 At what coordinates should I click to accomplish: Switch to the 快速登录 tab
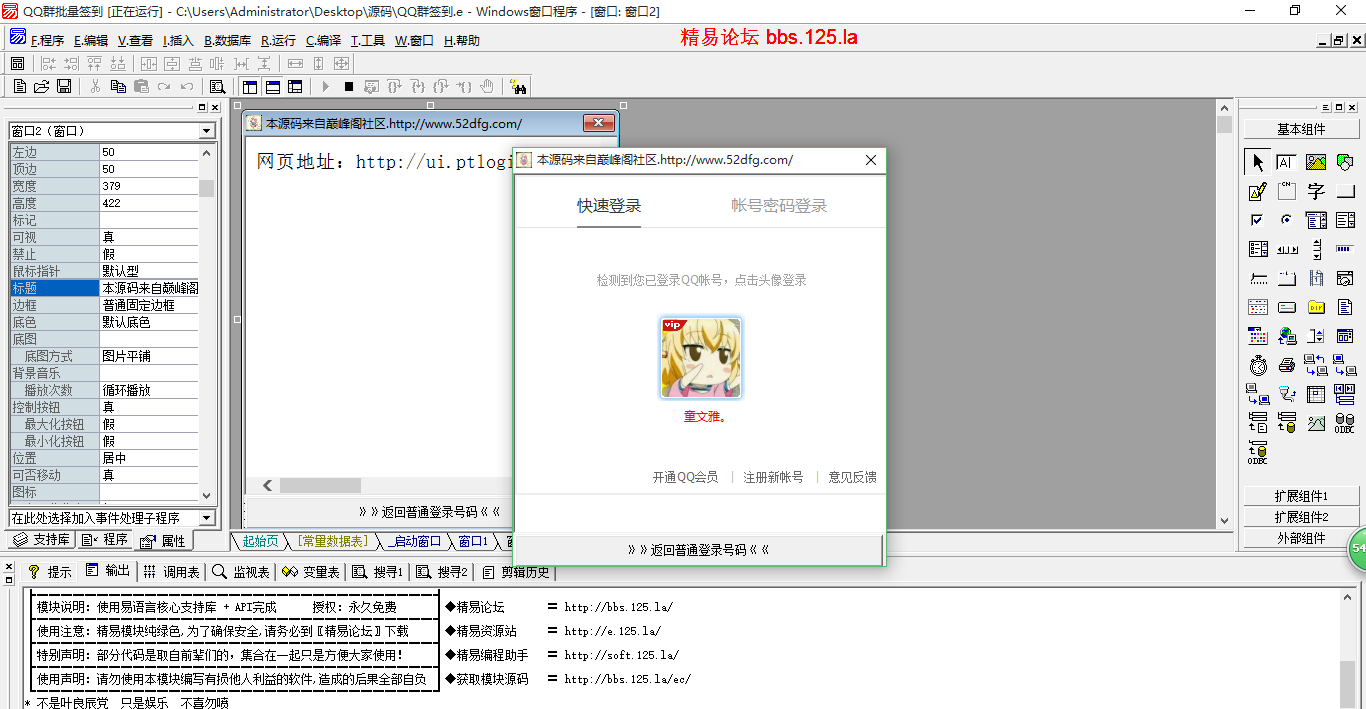coord(609,206)
